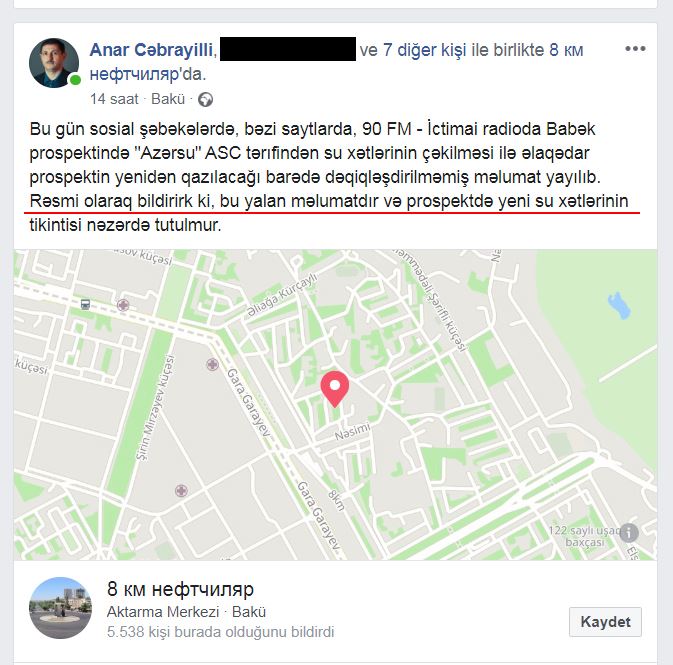Open the '7 diğer kişi' tagged people link
The height and width of the screenshot is (665, 673).
click(x=424, y=50)
